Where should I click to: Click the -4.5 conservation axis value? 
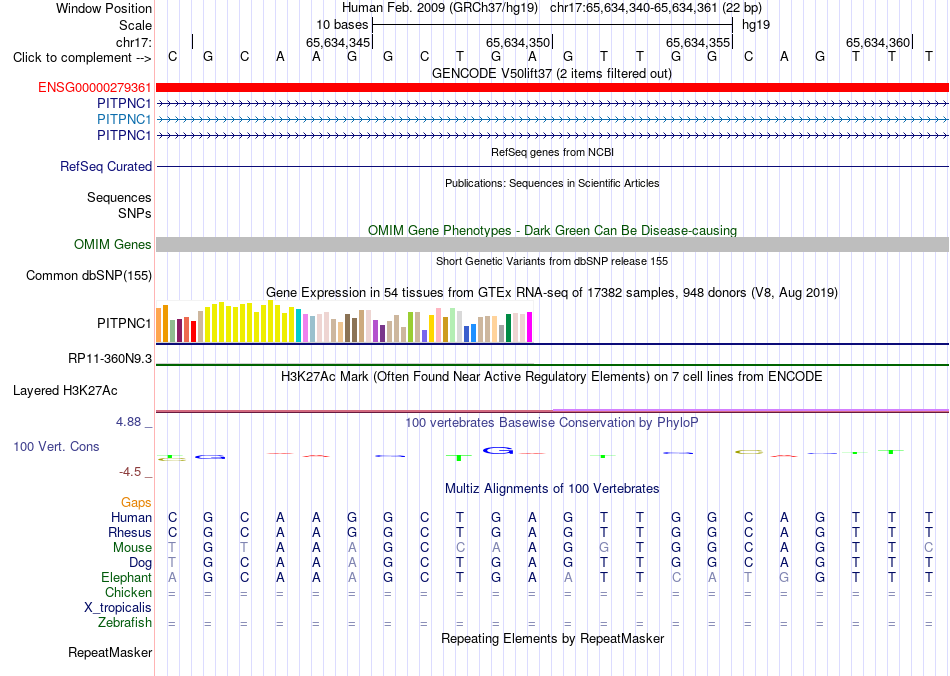click(130, 472)
